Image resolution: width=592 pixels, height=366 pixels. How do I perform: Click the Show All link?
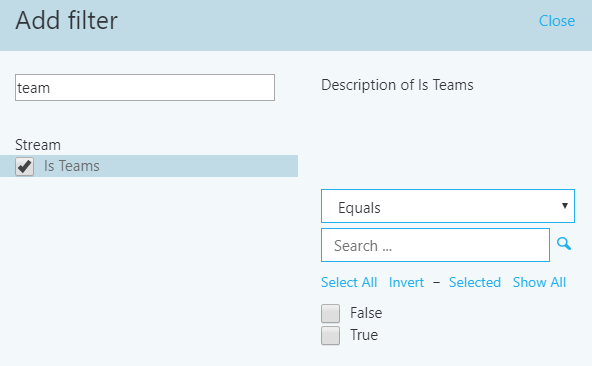pos(539,283)
